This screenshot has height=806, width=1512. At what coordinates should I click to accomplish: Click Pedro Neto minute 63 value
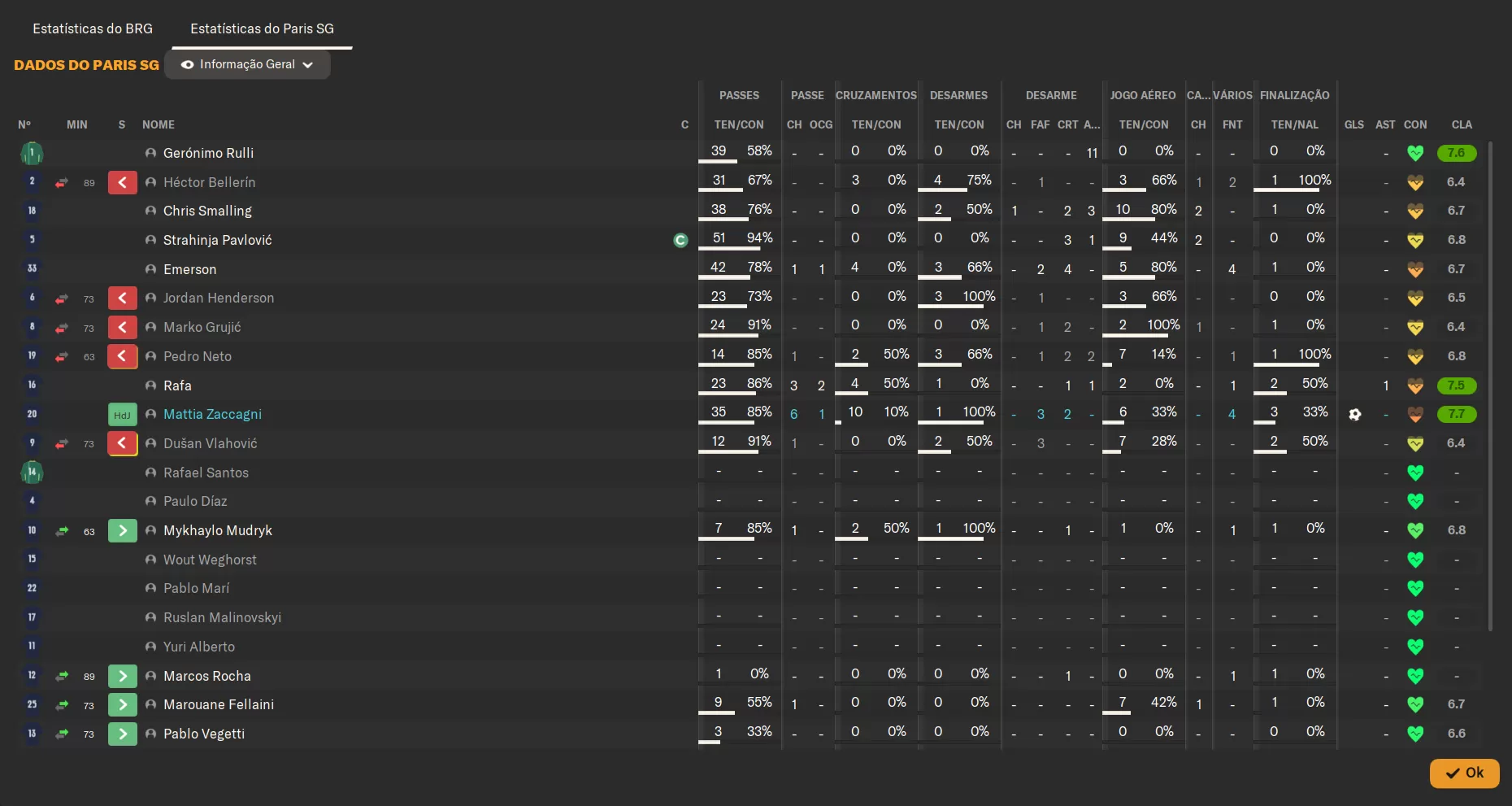pyautogui.click(x=89, y=357)
